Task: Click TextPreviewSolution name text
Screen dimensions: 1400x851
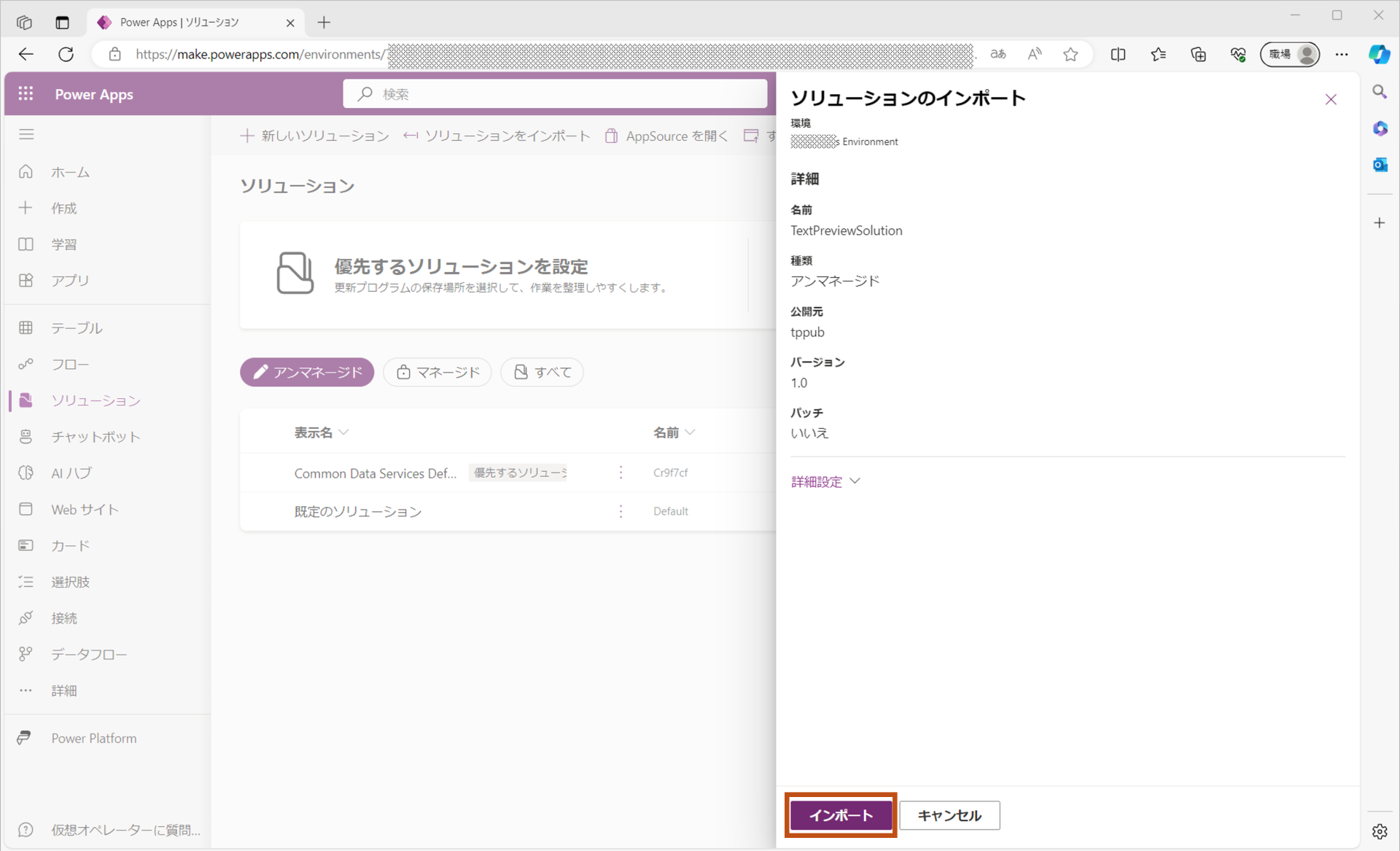Action: (847, 230)
